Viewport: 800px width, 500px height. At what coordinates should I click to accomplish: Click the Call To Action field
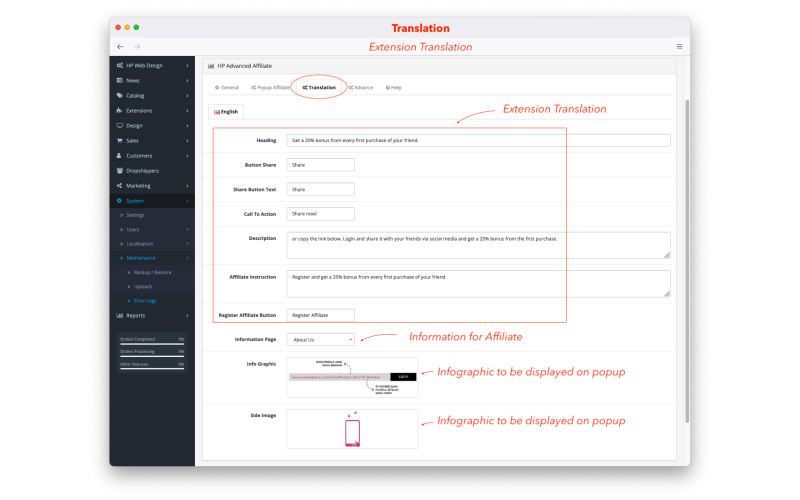point(320,214)
